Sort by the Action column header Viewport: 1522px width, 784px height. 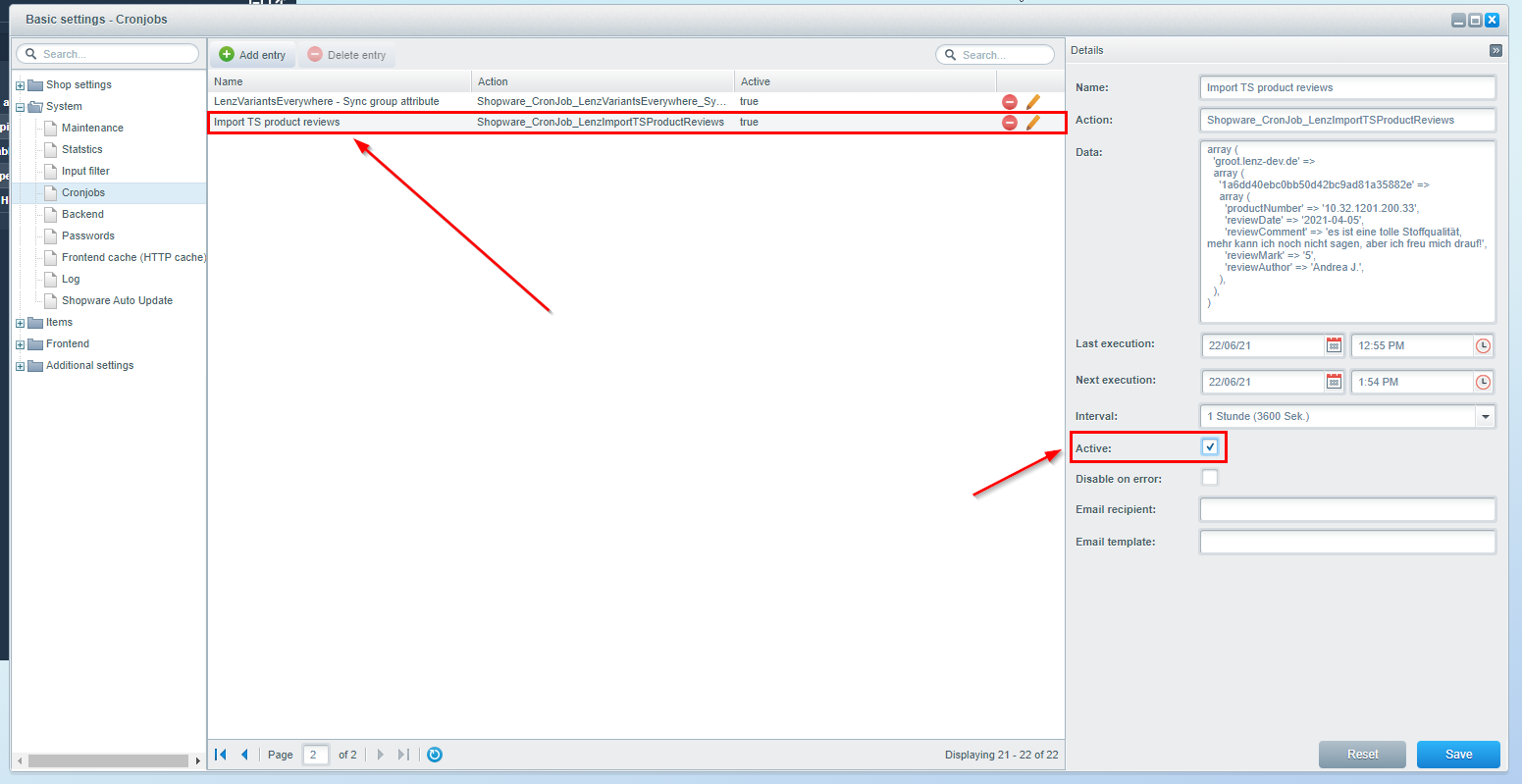pyautogui.click(x=603, y=81)
